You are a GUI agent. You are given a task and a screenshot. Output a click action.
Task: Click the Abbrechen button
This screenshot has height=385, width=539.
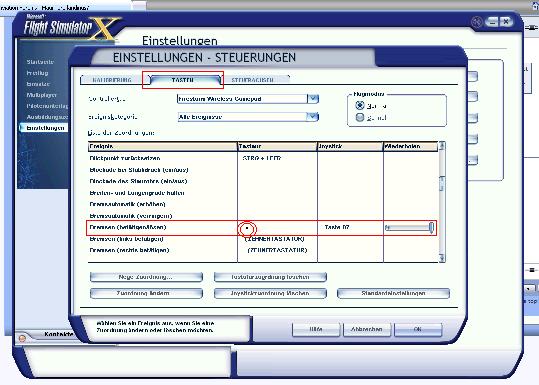point(367,329)
